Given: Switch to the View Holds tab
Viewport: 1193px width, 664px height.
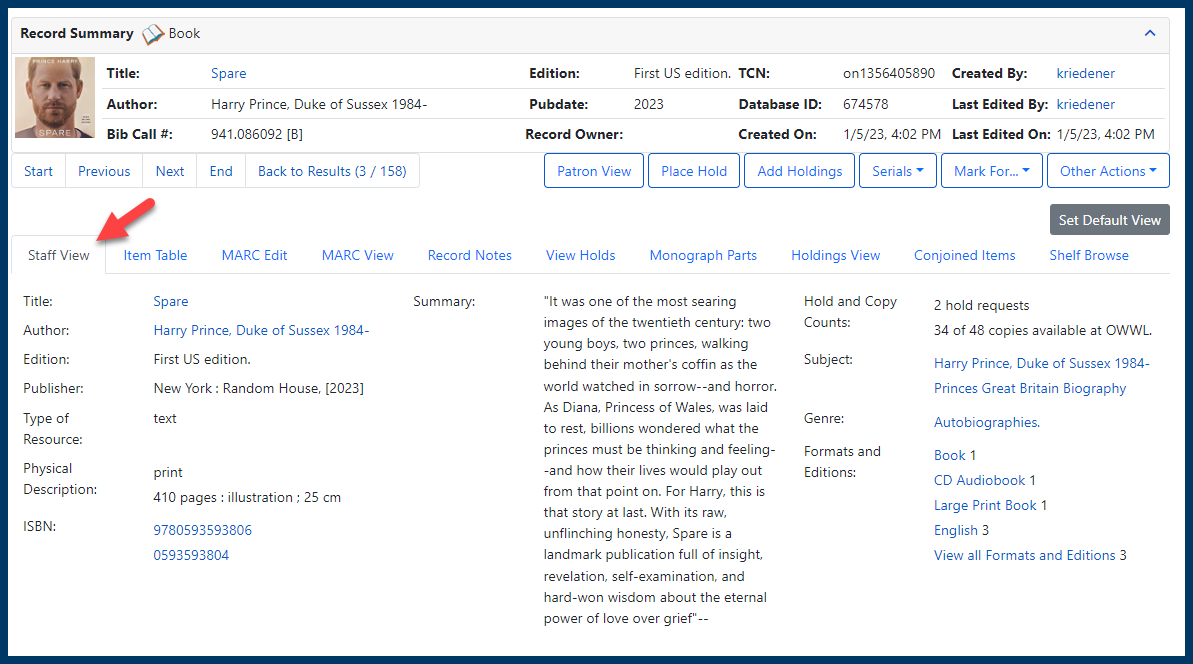Looking at the screenshot, I should 581,256.
